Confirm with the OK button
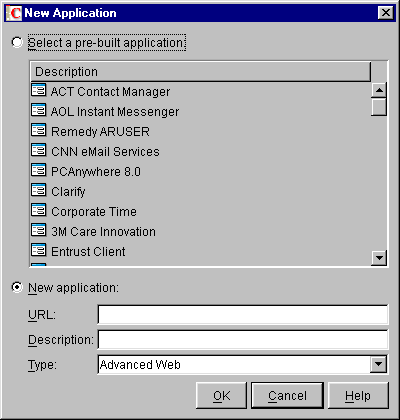Viewport: 400px width, 420px height. click(x=222, y=396)
